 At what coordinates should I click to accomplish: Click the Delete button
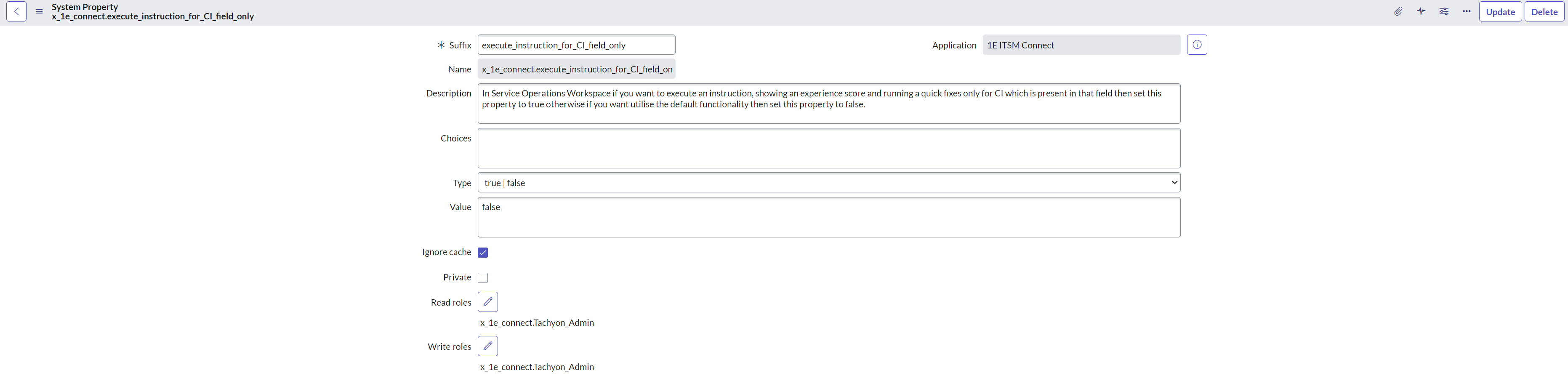pyautogui.click(x=1544, y=12)
